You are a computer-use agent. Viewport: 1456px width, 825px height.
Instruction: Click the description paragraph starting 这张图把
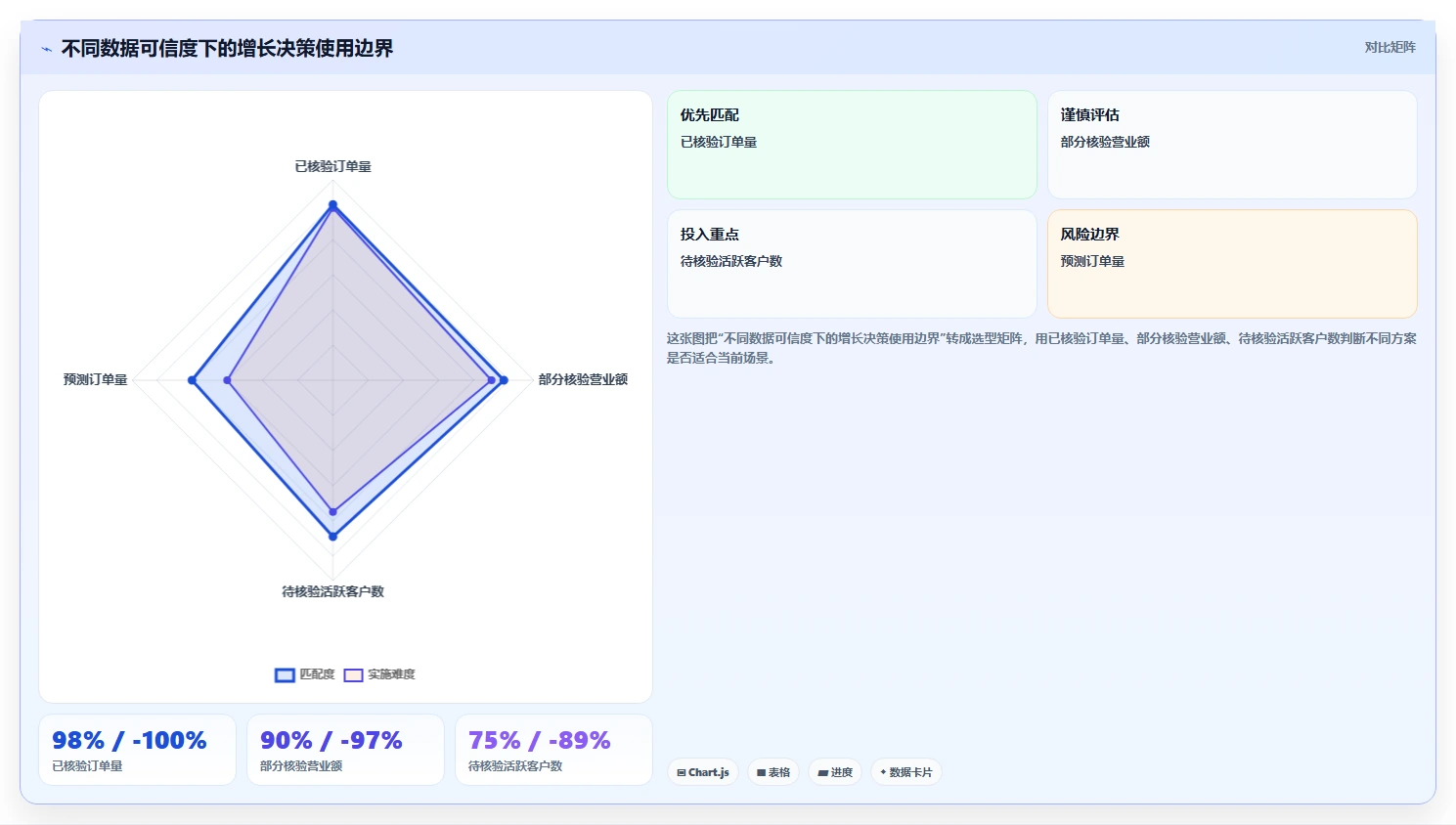point(1041,348)
